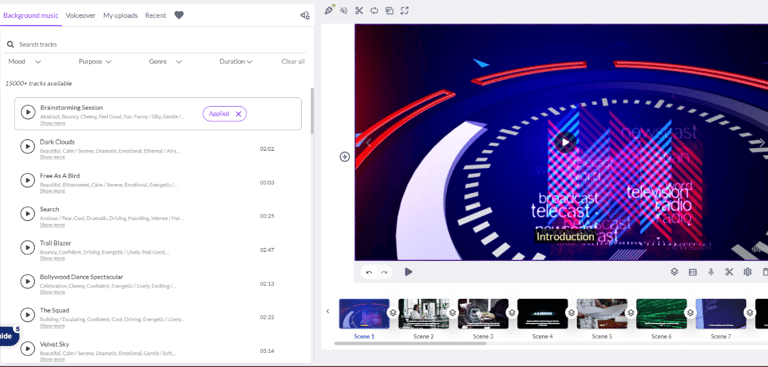Image resolution: width=768 pixels, height=367 pixels.
Task: Click the highlighter pen tool icon
Action: [x=329, y=10]
